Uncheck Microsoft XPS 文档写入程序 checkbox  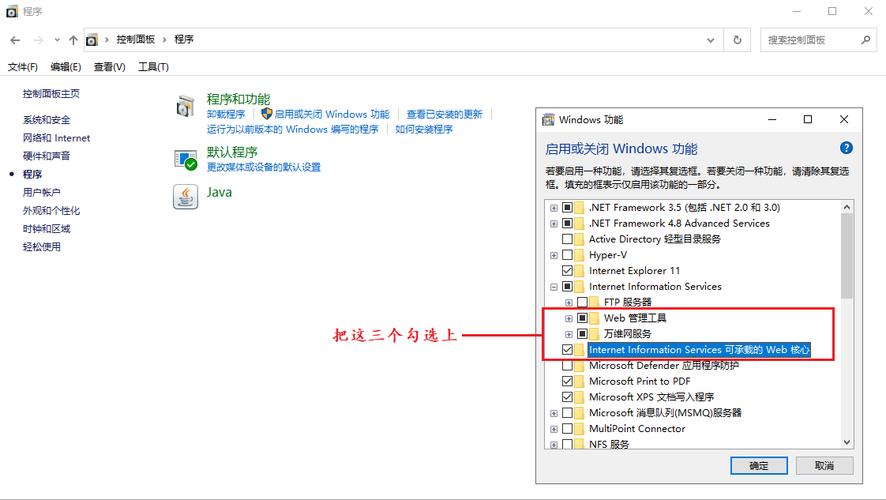pyautogui.click(x=567, y=397)
